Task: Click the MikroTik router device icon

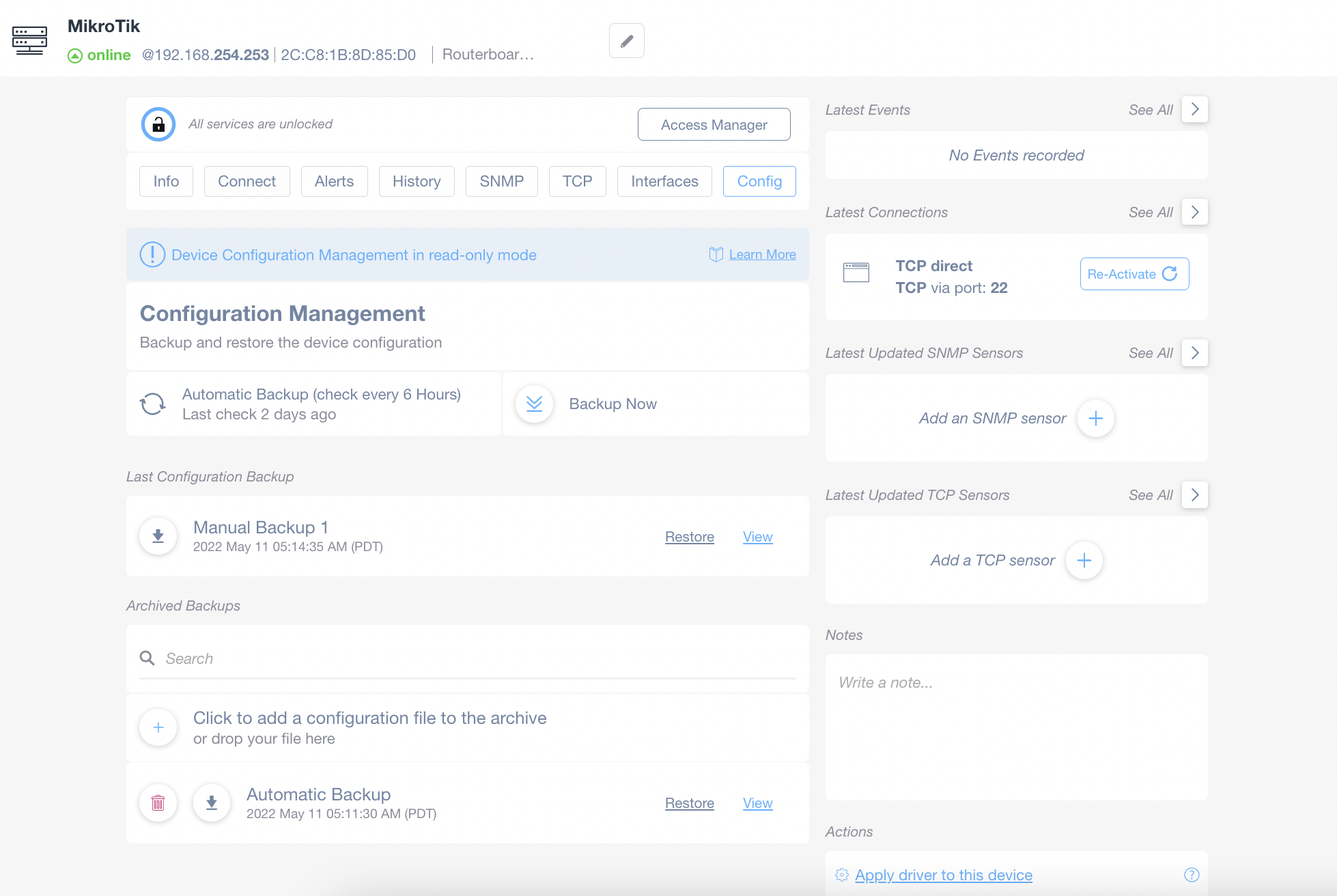Action: pos(29,40)
